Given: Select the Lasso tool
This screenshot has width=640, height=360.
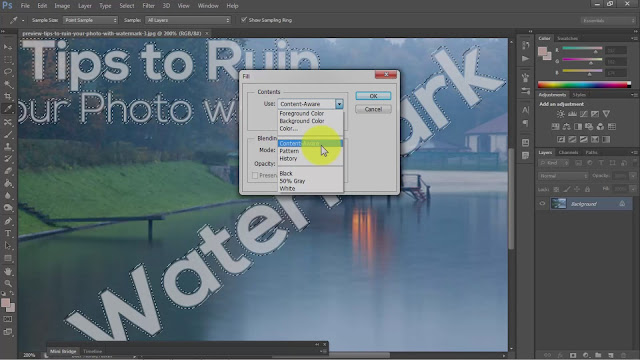Looking at the screenshot, I should pos(8,72).
